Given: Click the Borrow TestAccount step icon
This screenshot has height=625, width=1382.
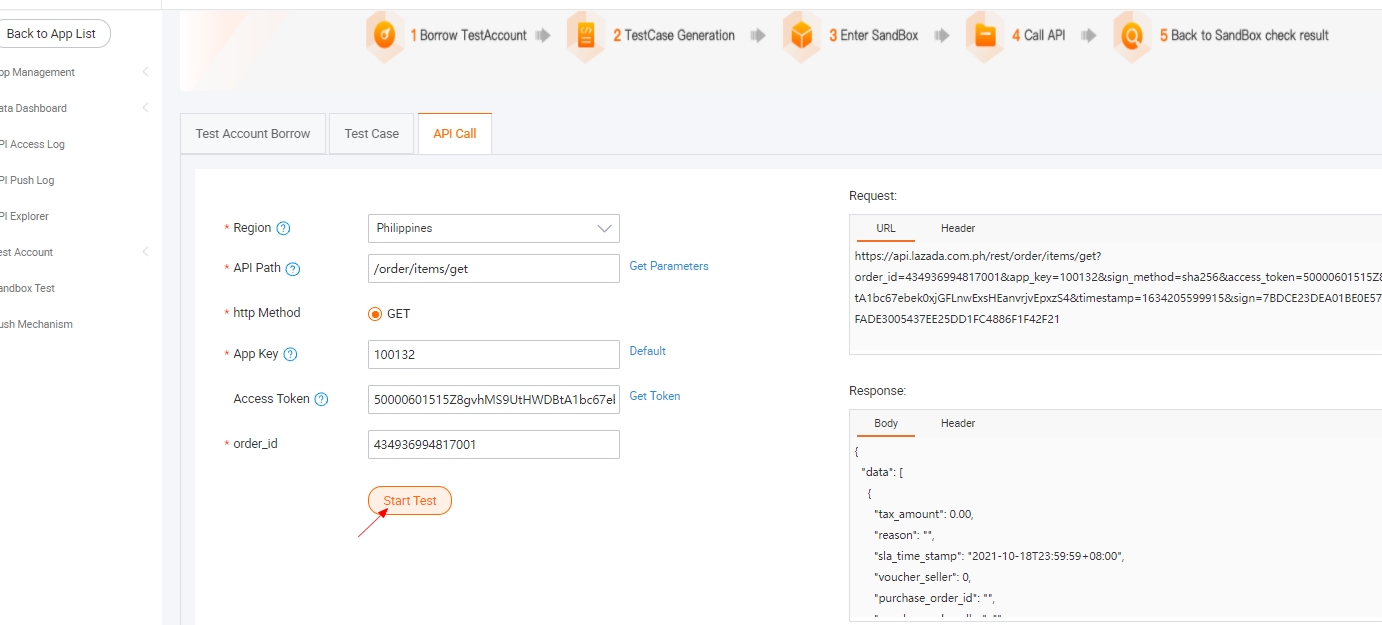Looking at the screenshot, I should tap(385, 36).
